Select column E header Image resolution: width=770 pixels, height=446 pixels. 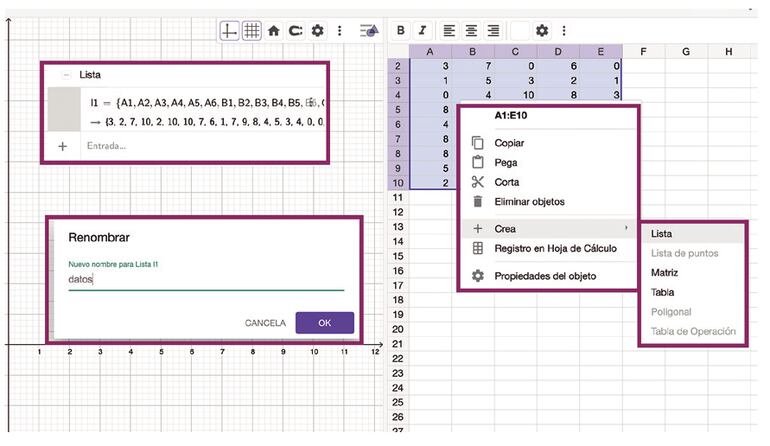click(x=601, y=52)
